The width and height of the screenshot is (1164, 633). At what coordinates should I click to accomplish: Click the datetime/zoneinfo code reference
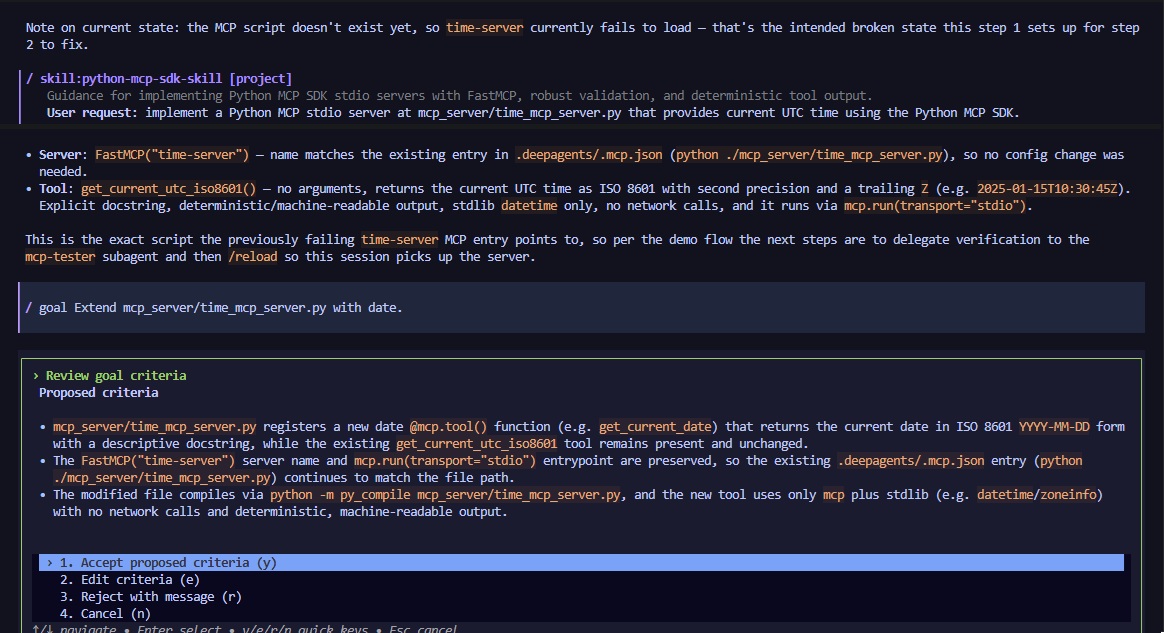tap(1037, 495)
